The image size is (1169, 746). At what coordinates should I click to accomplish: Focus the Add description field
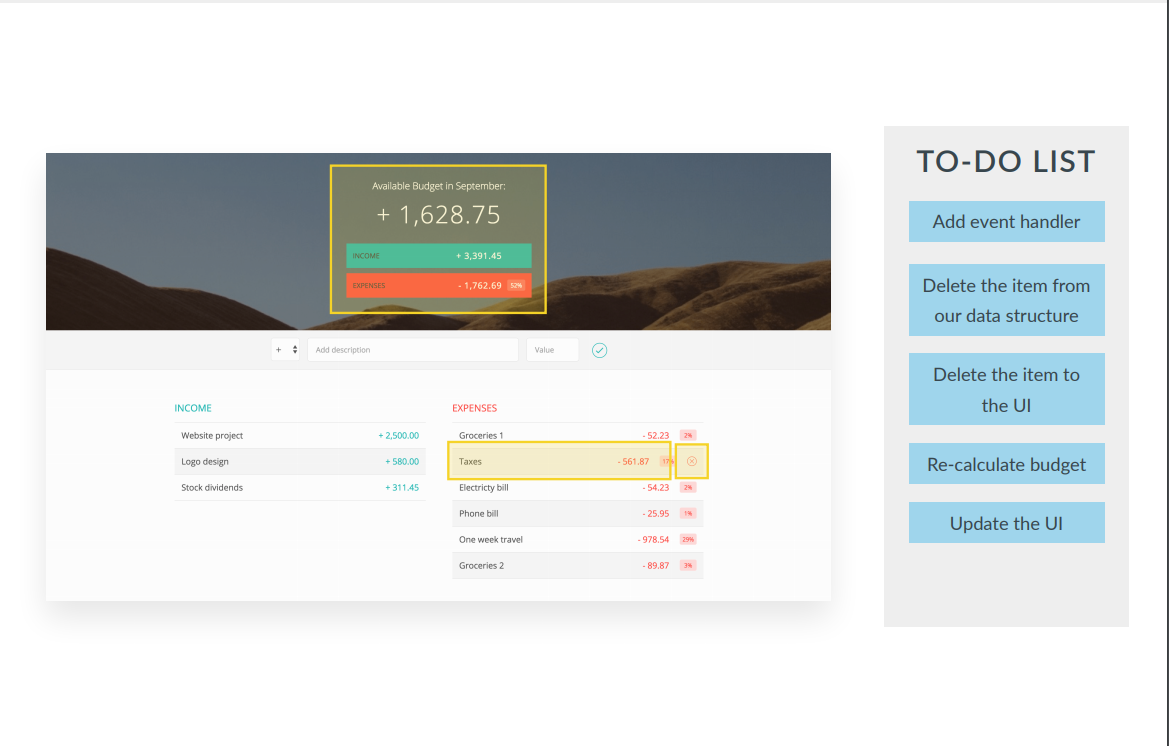click(x=412, y=350)
